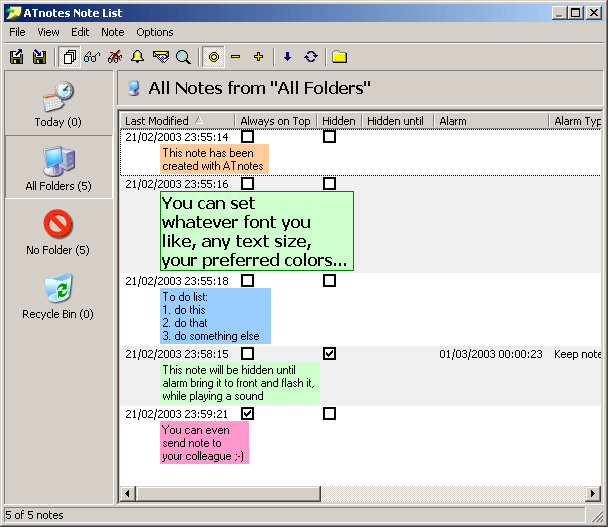This screenshot has width=608, height=527.
Task: Open the Recycle Bin (0) sidebar item
Action: pyautogui.click(x=58, y=296)
